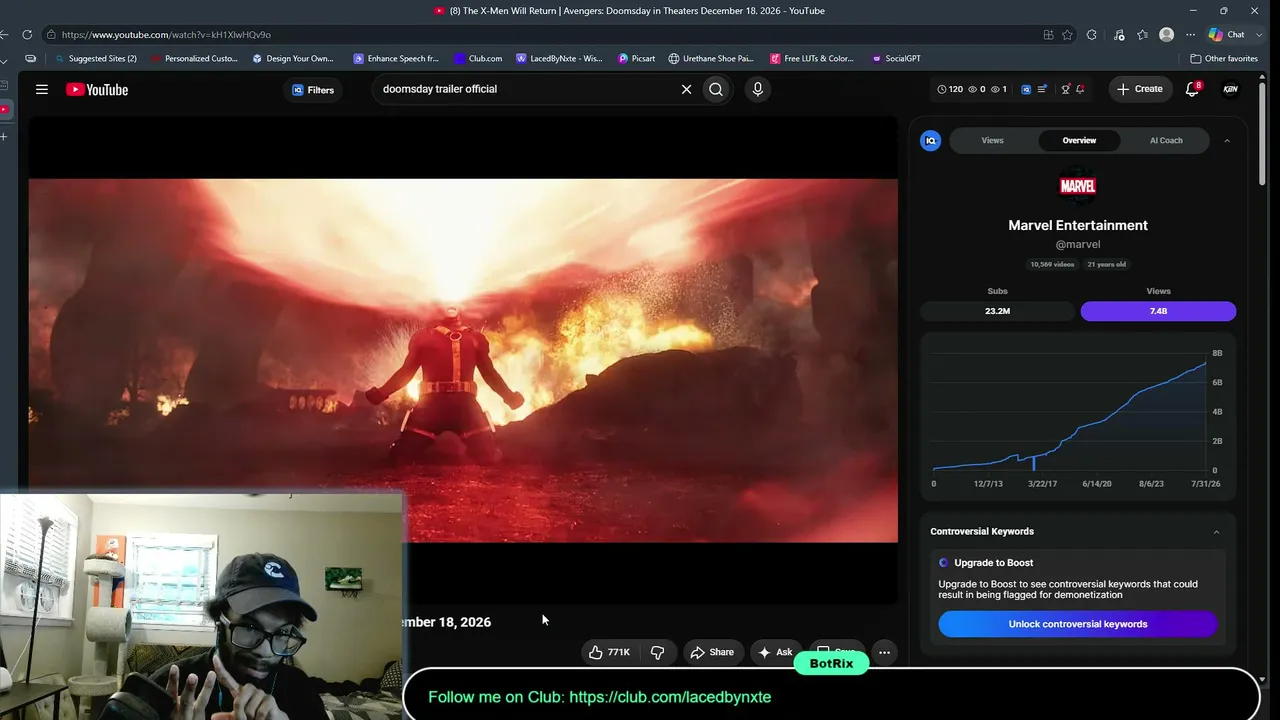Click the @marvel handle
This screenshot has width=1280, height=720.
[1078, 244]
